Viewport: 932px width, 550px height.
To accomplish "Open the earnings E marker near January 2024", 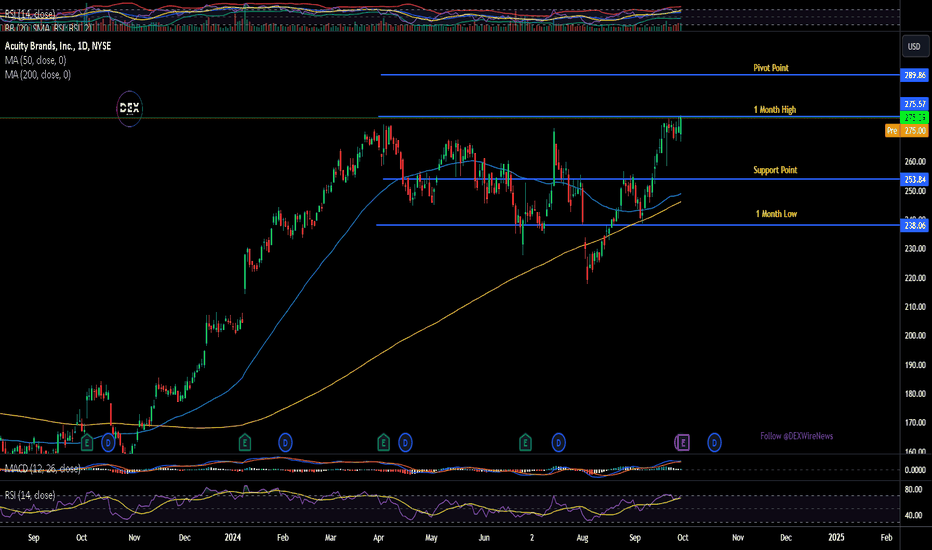I will (x=244, y=442).
